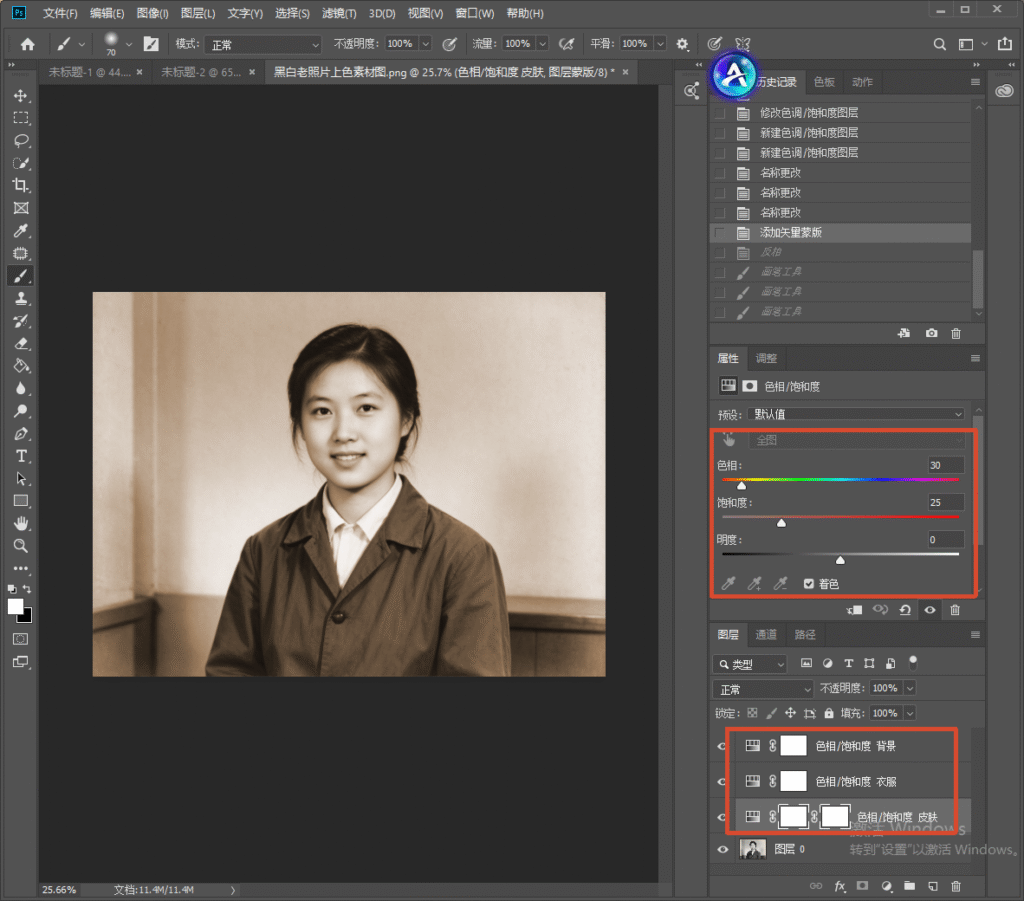
Task: Select the Lasso tool
Action: click(21, 140)
